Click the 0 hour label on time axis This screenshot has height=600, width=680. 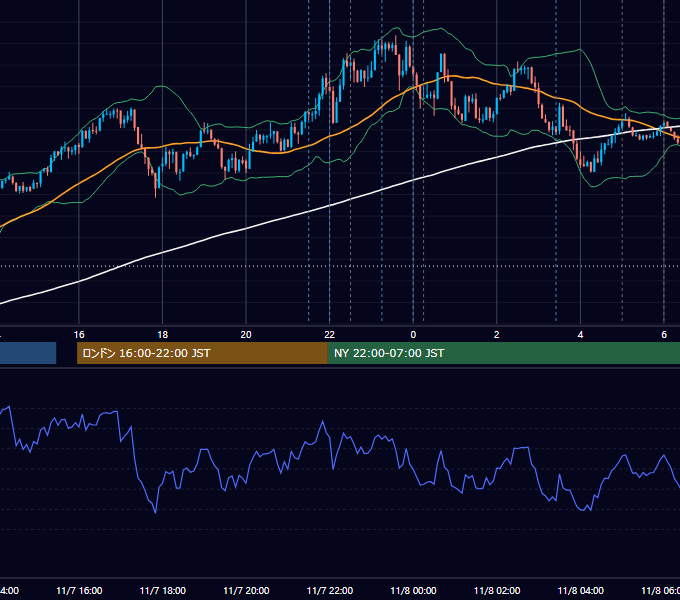413,335
